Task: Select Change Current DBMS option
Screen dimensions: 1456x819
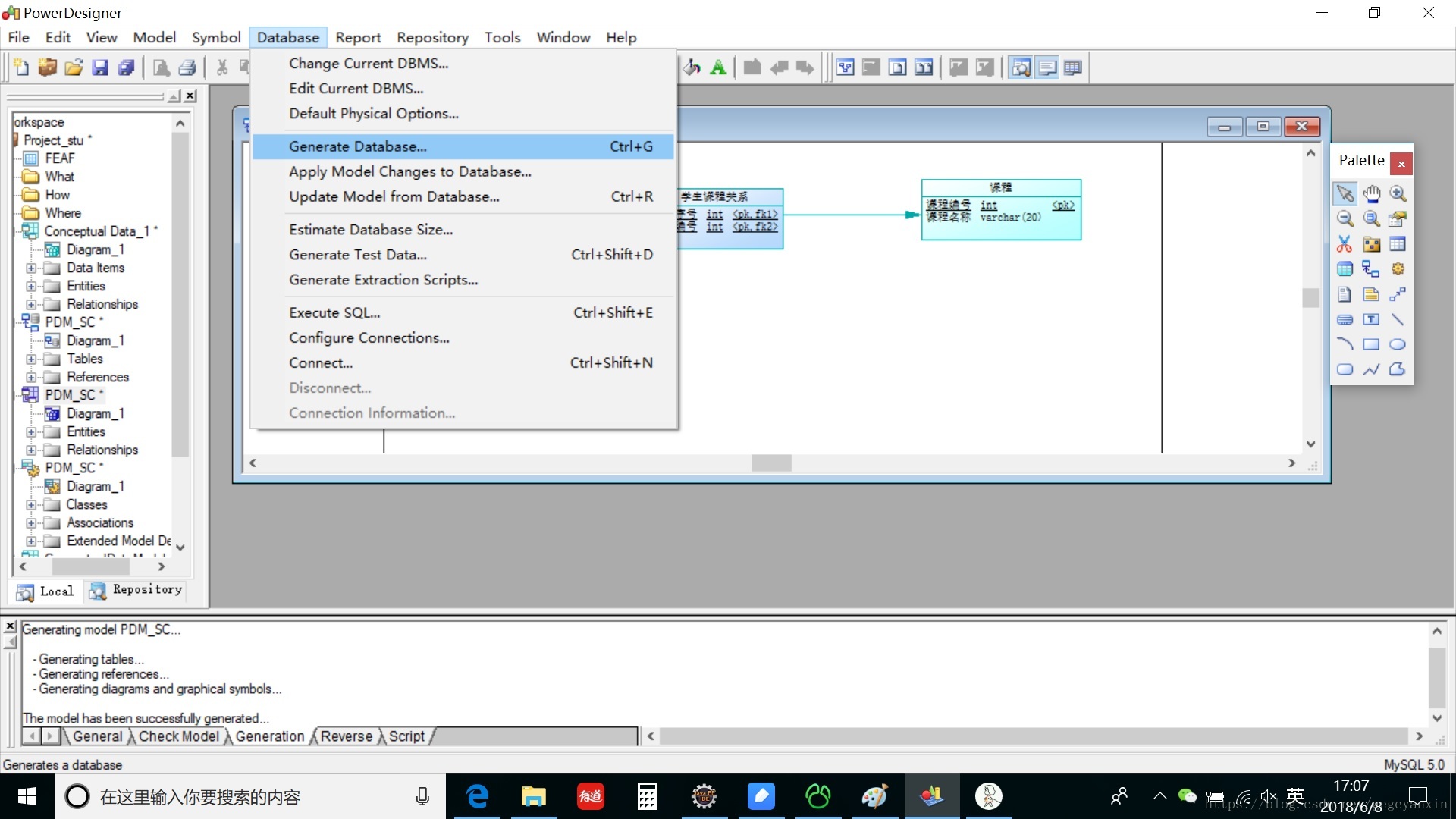Action: (x=366, y=62)
